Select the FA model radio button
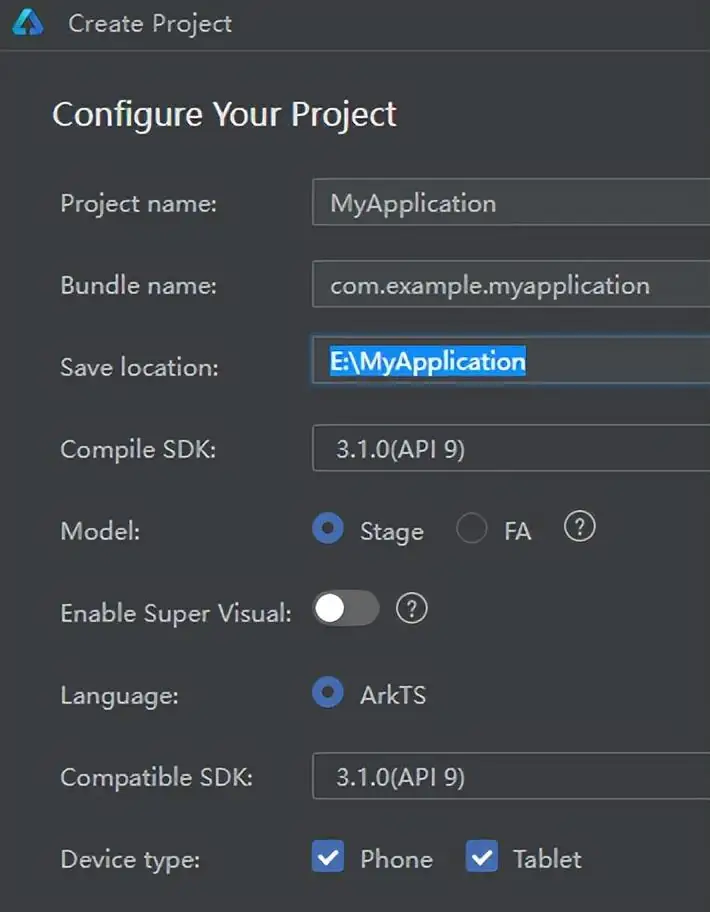The width and height of the screenshot is (710, 912). 471,529
